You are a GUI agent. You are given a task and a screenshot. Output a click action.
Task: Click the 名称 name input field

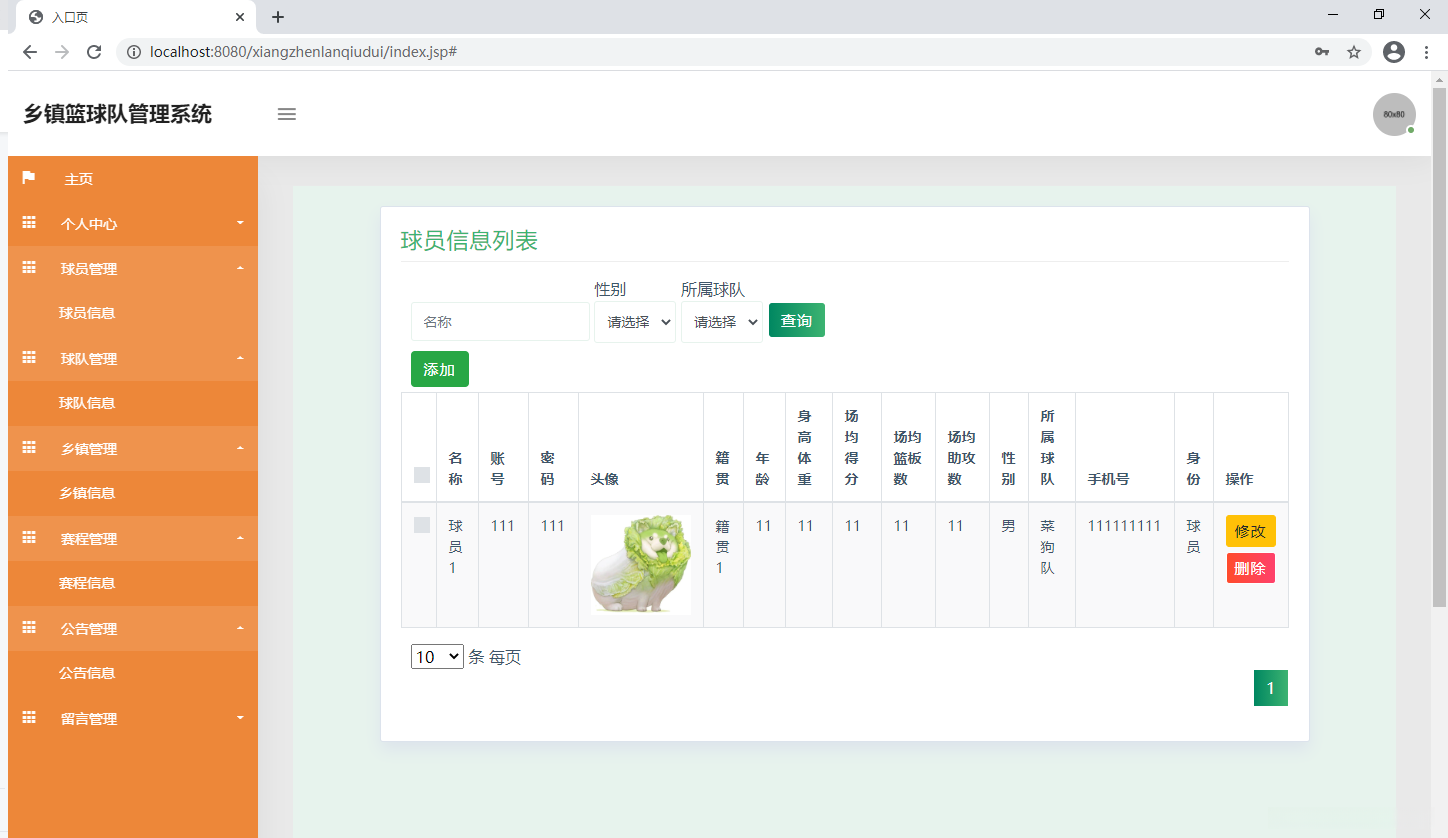[x=499, y=321]
